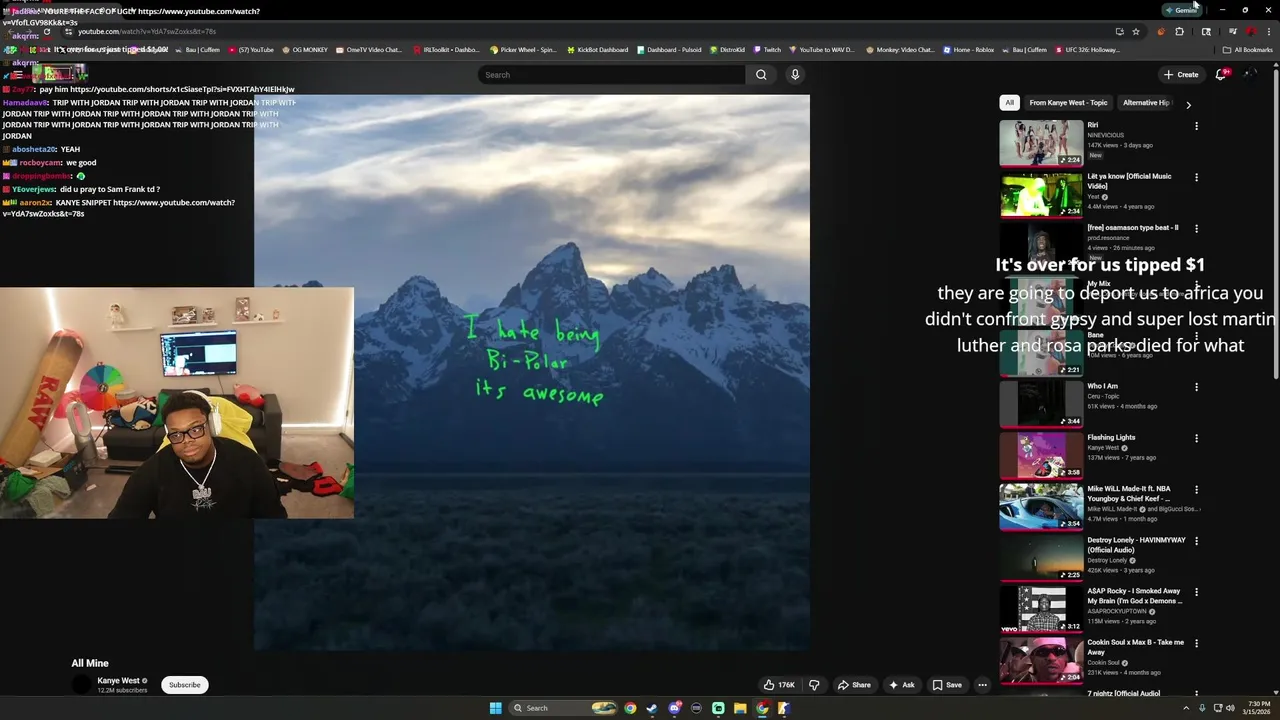Click the volume icon in system tray
Image resolution: width=1280 pixels, height=720 pixels.
coord(1230,708)
